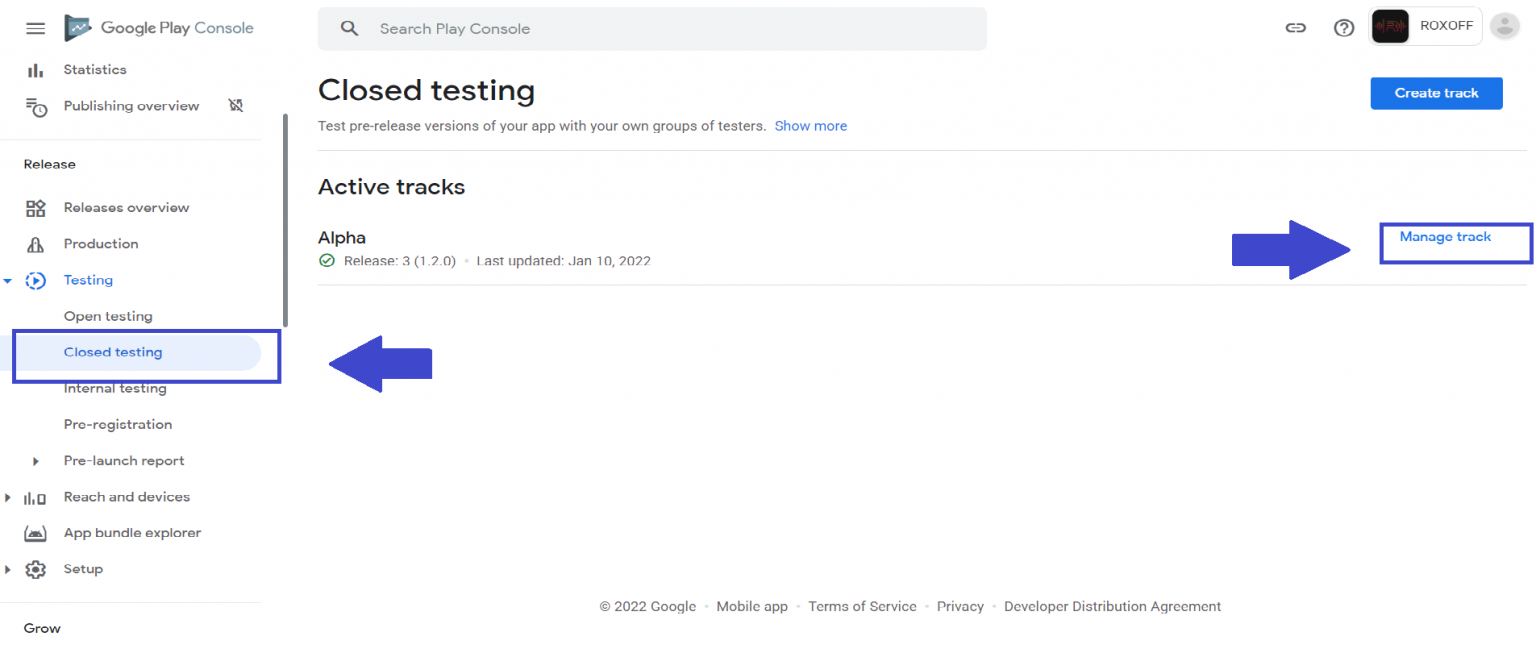Click the ROXOFF app account switcher
This screenshot has height=649, width=1536.
pyautogui.click(x=1425, y=26)
